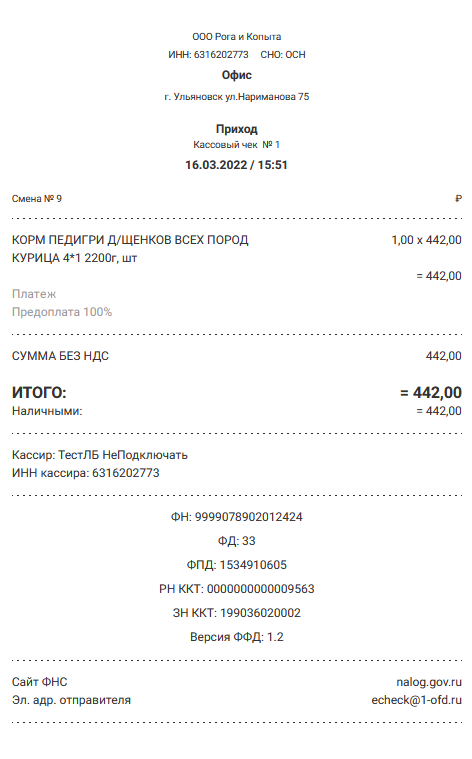Click the address г. Ульяновск ул.Нариманова 75
Viewport: 472px width, 759px height.
tap(236, 97)
